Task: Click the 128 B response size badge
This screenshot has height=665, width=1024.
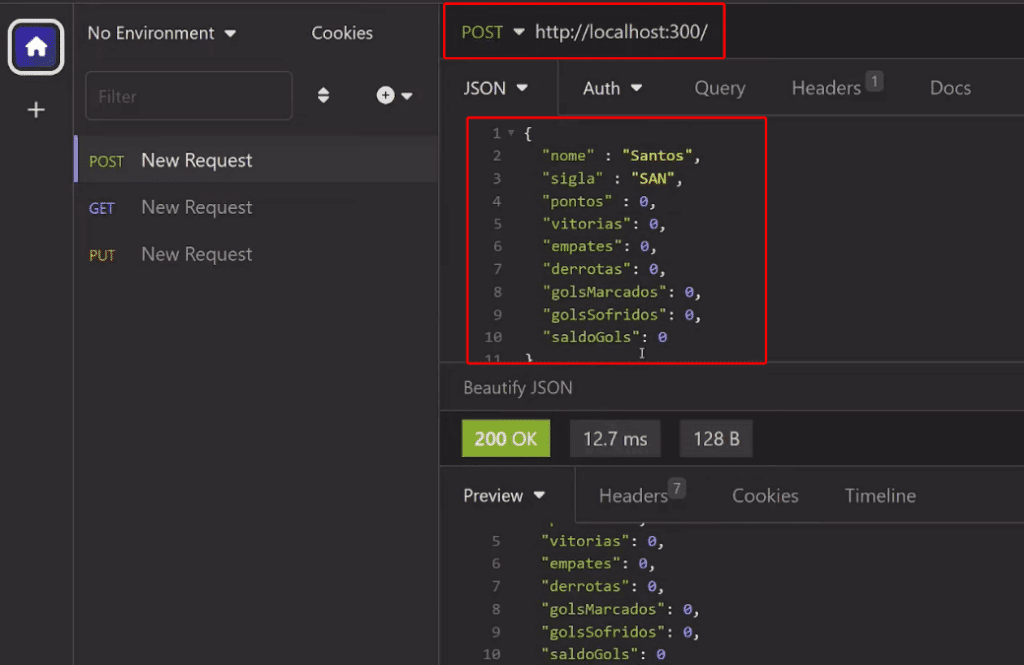Action: (x=716, y=438)
